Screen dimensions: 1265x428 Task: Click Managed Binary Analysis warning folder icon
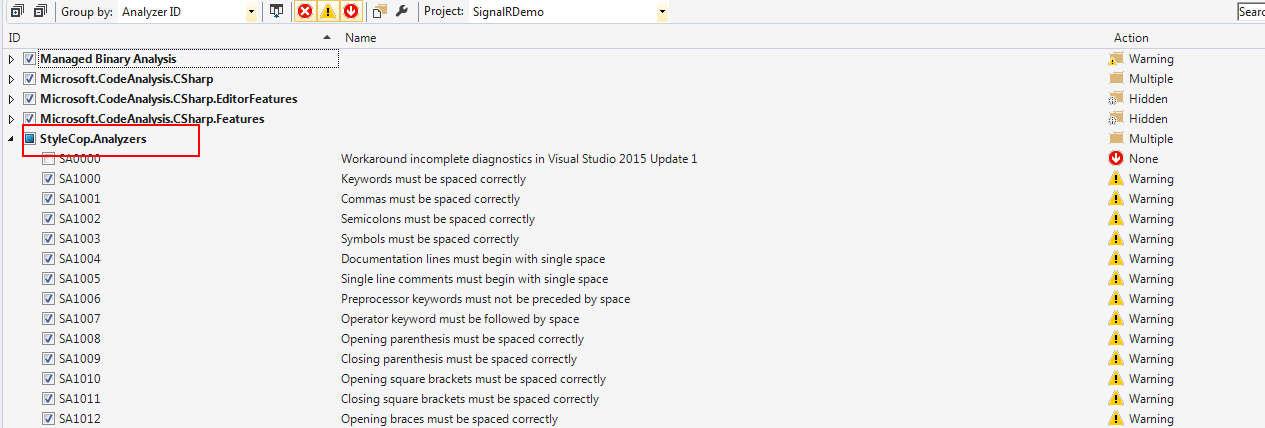tap(1116, 59)
